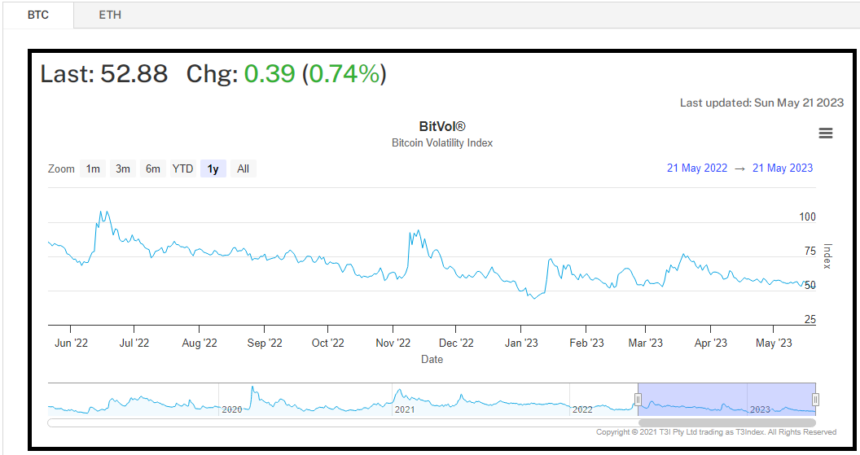Open the chart hamburger context menu

[x=825, y=133]
